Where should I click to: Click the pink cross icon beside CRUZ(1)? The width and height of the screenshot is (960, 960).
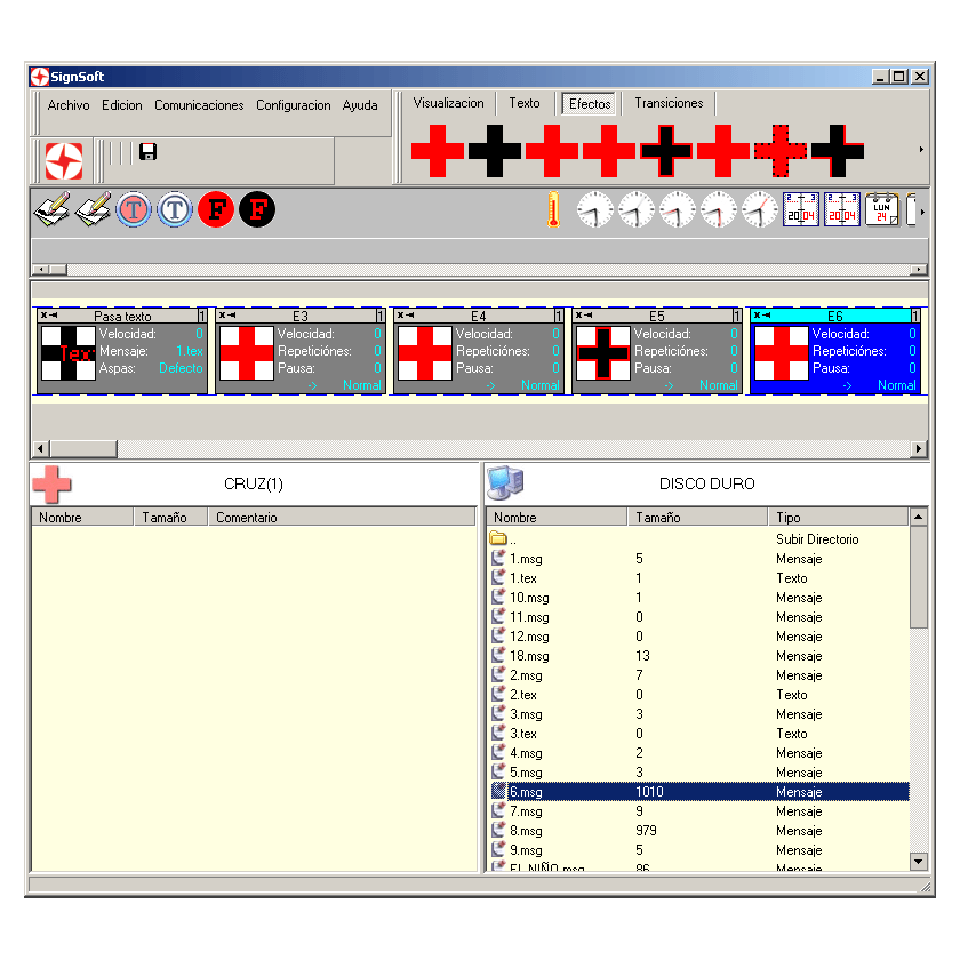52,483
